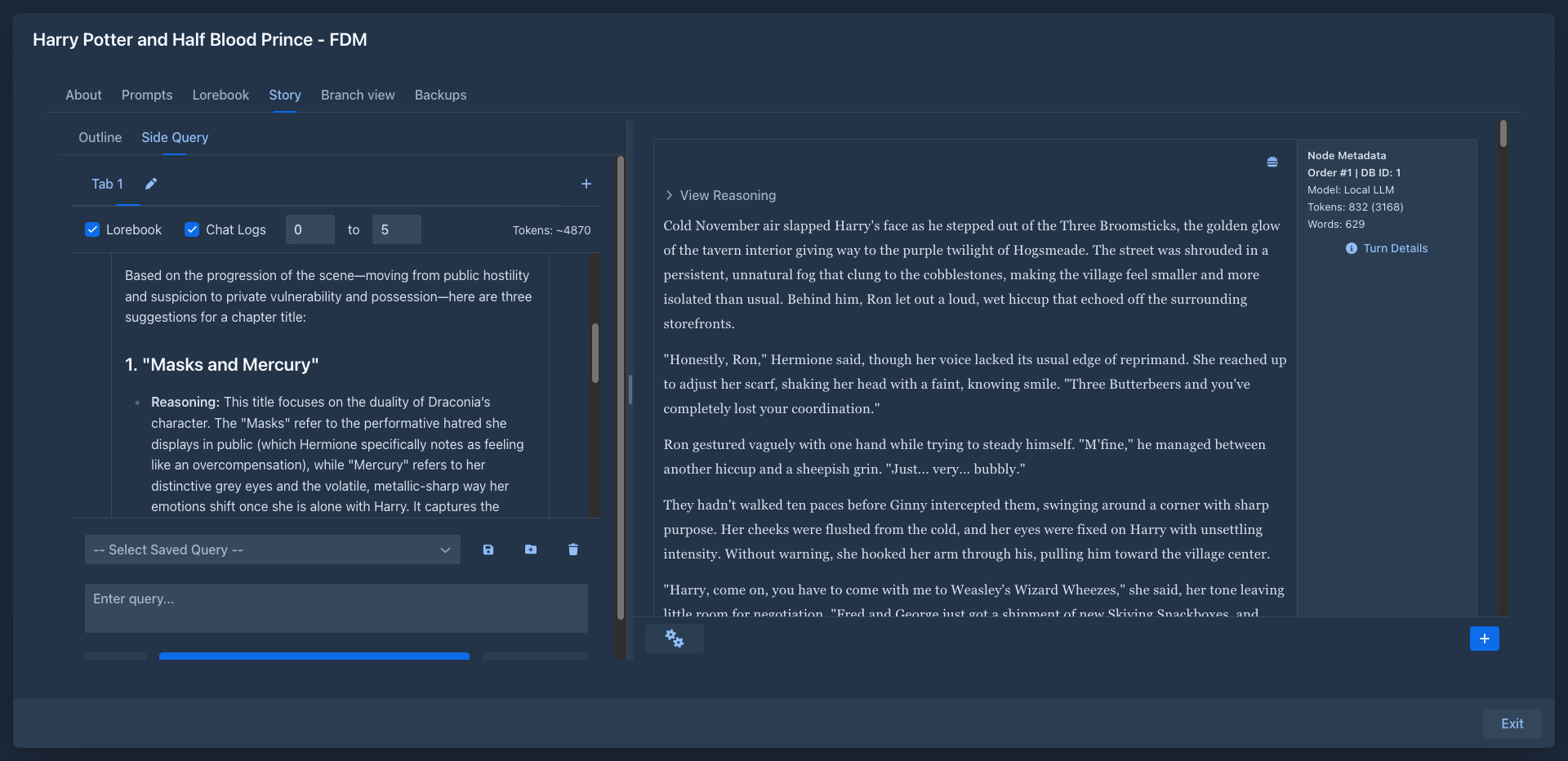Click the splitter handle between the panes
1568x761 pixels.
point(630,389)
